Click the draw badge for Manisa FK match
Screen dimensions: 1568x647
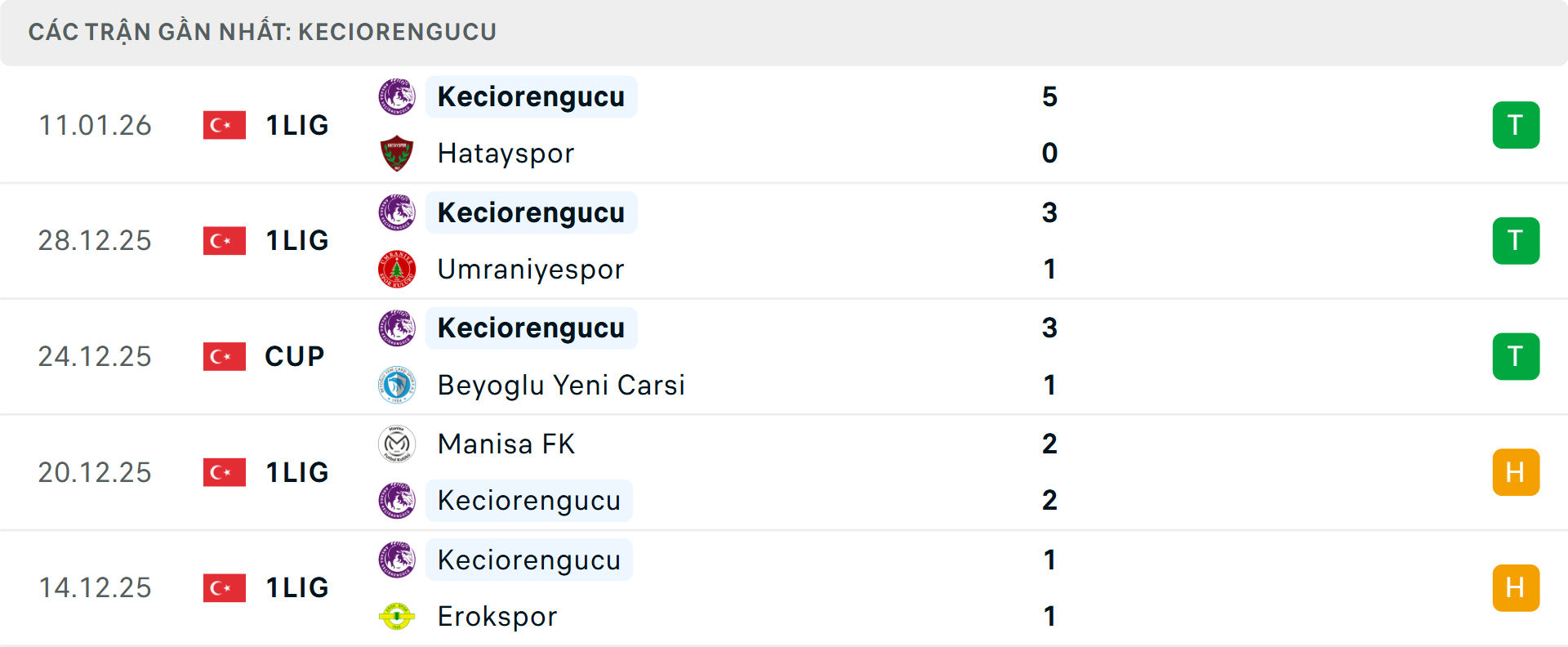point(1516,472)
